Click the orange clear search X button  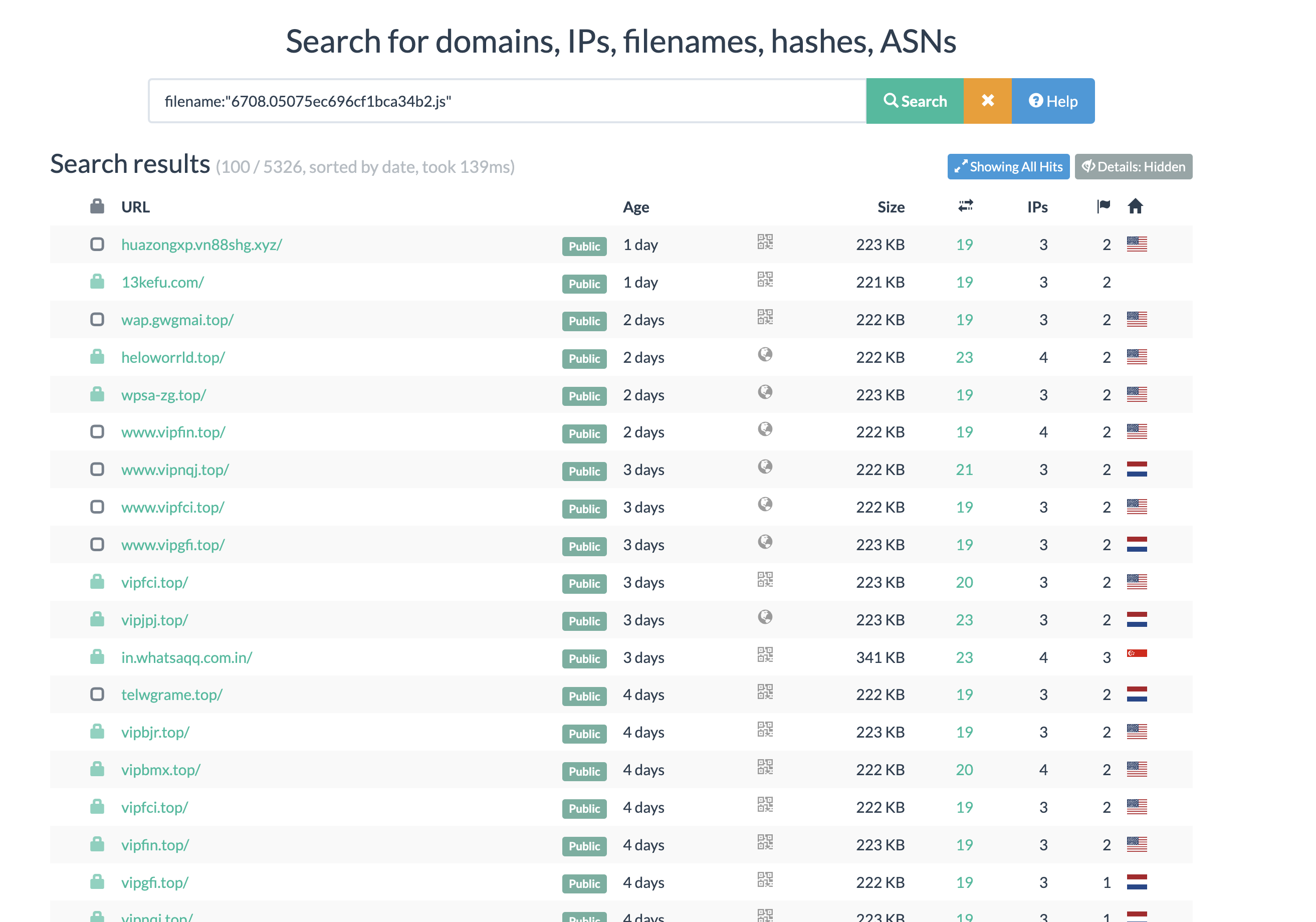987,101
